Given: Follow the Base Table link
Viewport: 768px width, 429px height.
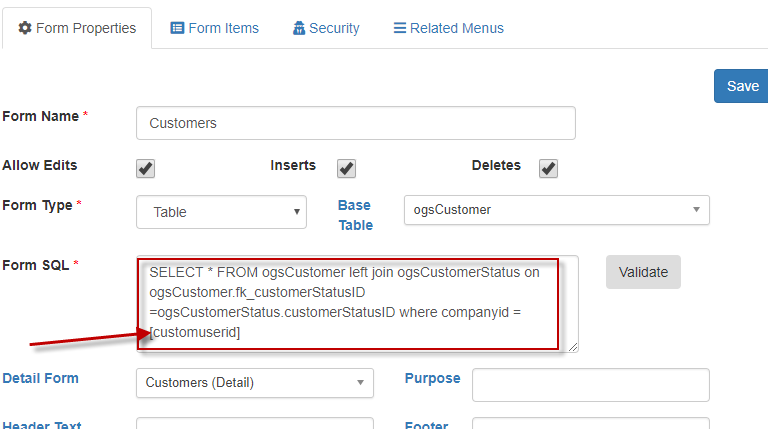Looking at the screenshot, I should [x=354, y=215].
